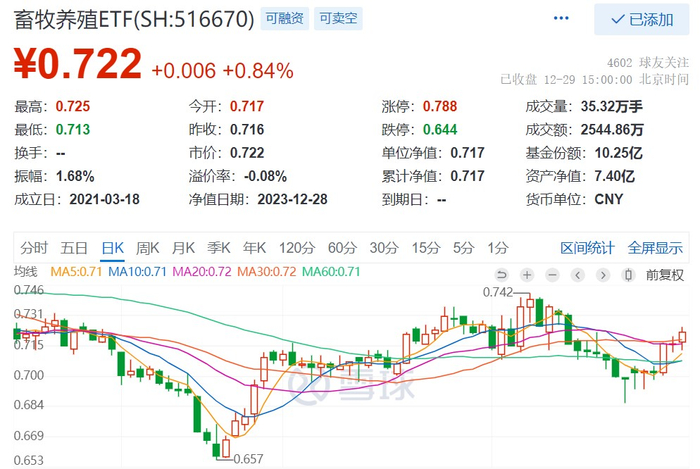
Task: Click the 振幅 value 1.68%
Action: tap(75, 176)
